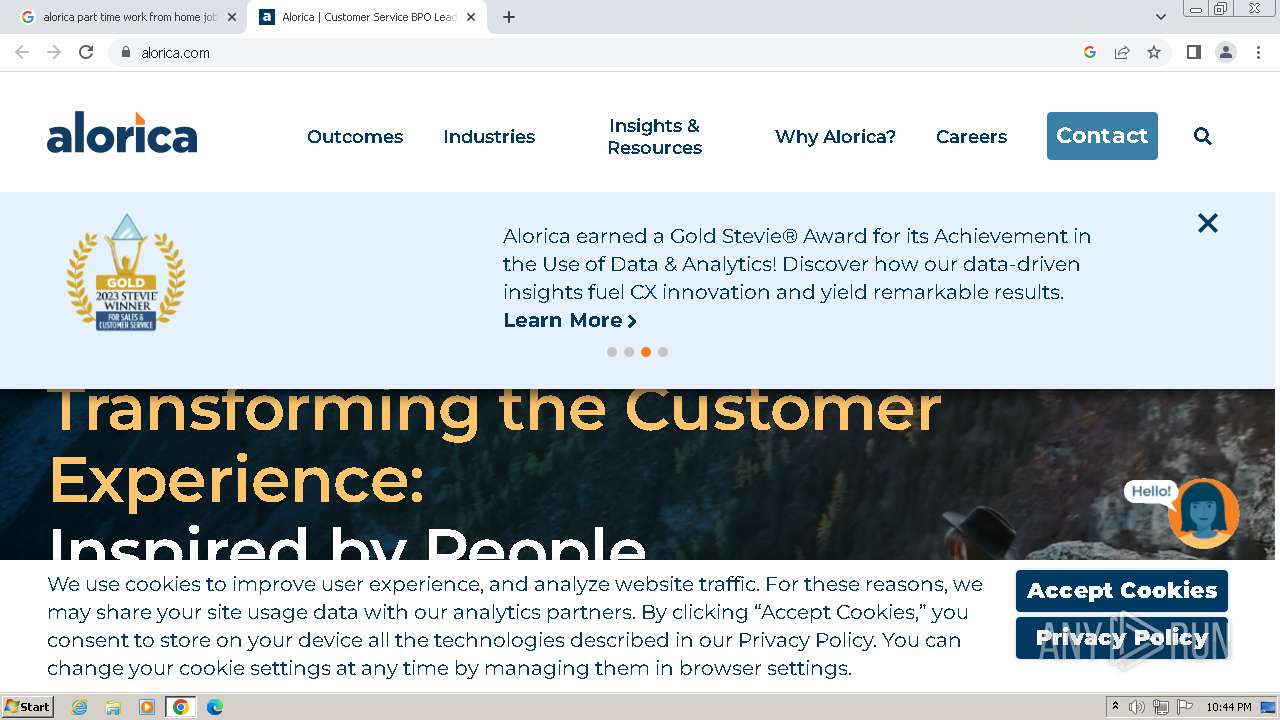Click the Chrome taskbar icon
Viewport: 1280px width, 720px height.
[x=180, y=707]
